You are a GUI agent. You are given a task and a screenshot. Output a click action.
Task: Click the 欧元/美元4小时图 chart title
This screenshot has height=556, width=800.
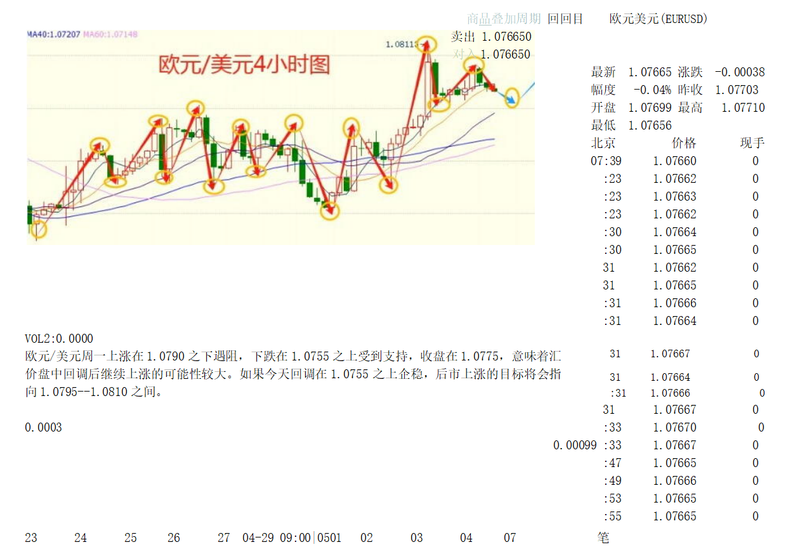pos(244,65)
